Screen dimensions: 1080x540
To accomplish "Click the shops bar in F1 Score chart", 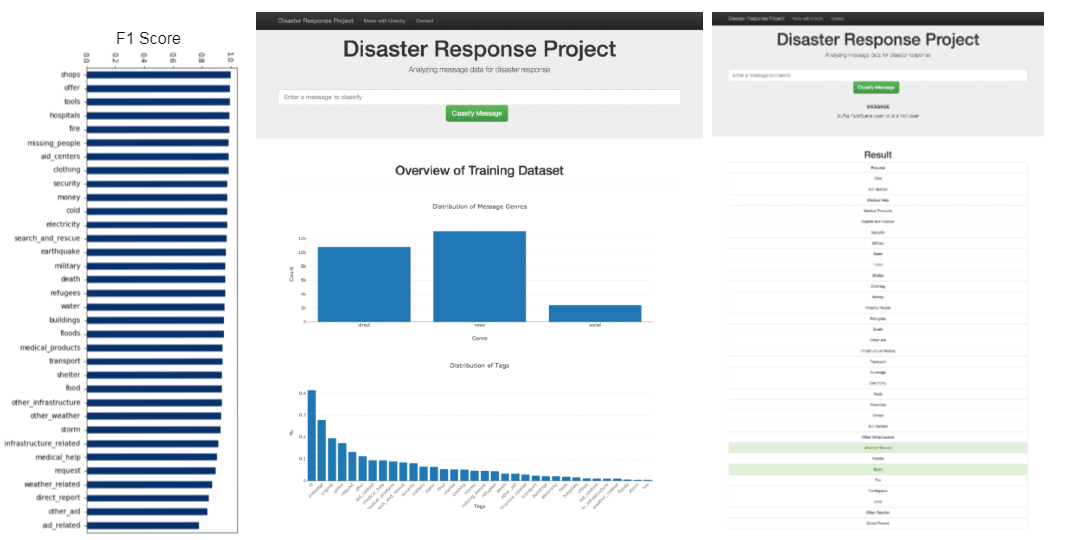I will [158, 74].
